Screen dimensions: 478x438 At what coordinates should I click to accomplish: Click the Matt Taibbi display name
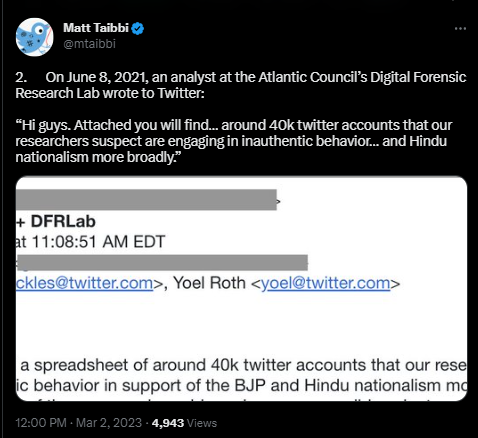pyautogui.click(x=96, y=28)
